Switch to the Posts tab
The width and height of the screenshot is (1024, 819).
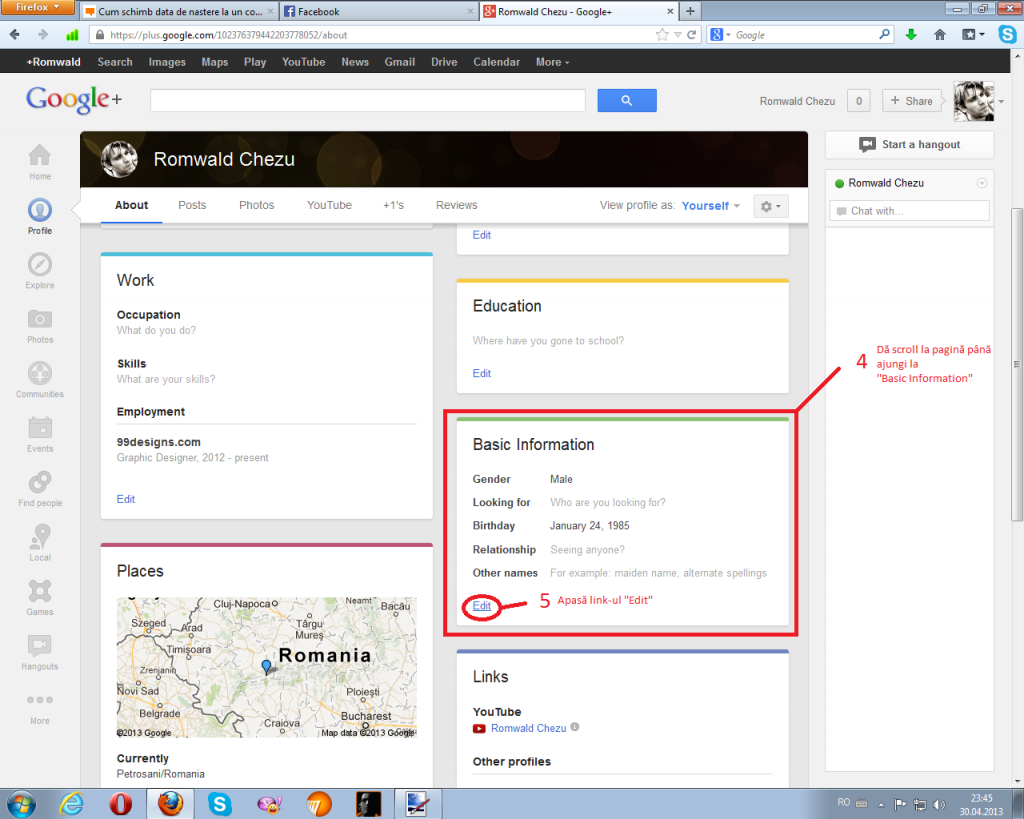[192, 205]
